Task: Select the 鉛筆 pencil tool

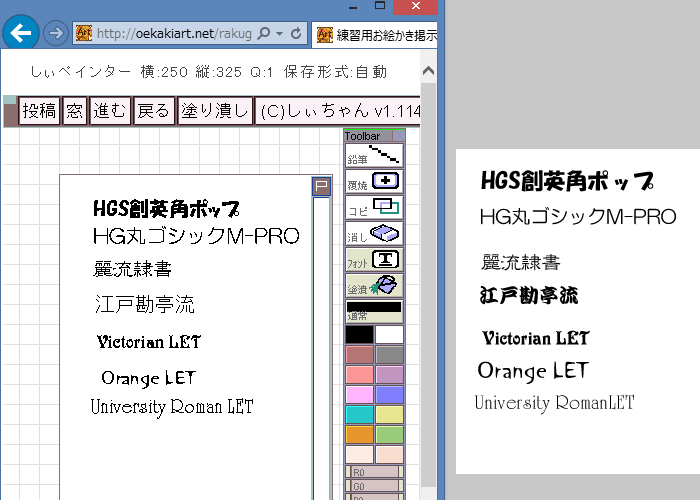Action: (x=374, y=155)
